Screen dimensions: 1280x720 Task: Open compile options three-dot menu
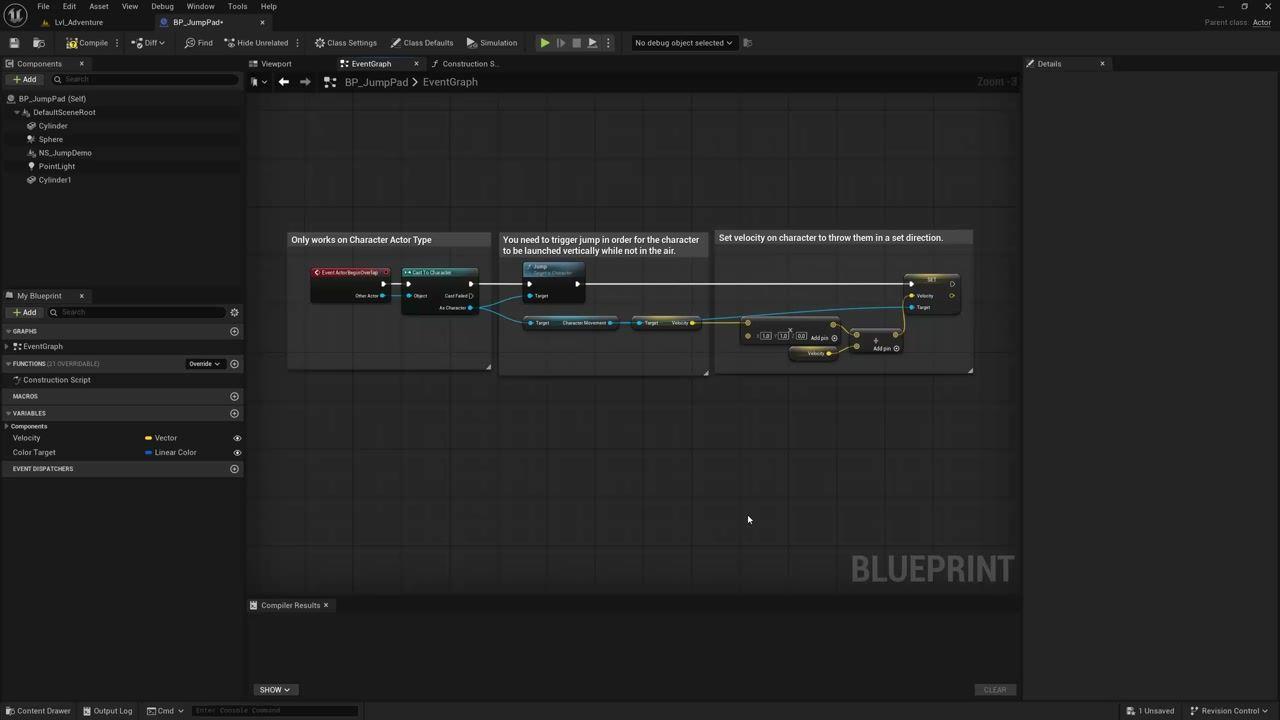[117, 43]
